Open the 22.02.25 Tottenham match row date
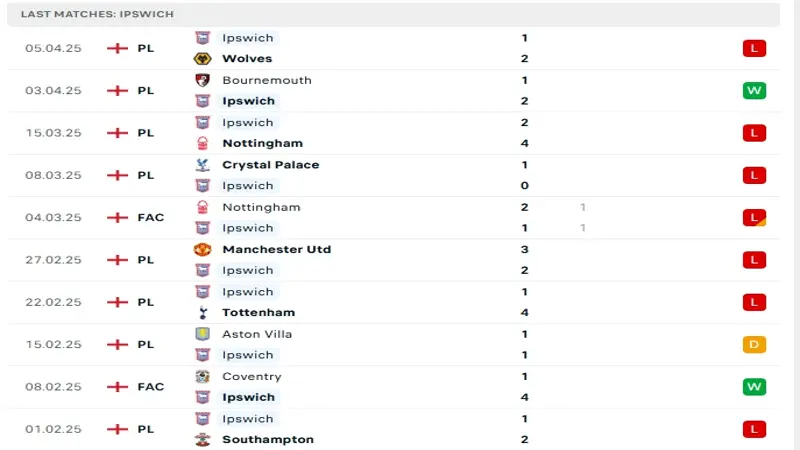The height and width of the screenshot is (450, 800). tap(54, 302)
